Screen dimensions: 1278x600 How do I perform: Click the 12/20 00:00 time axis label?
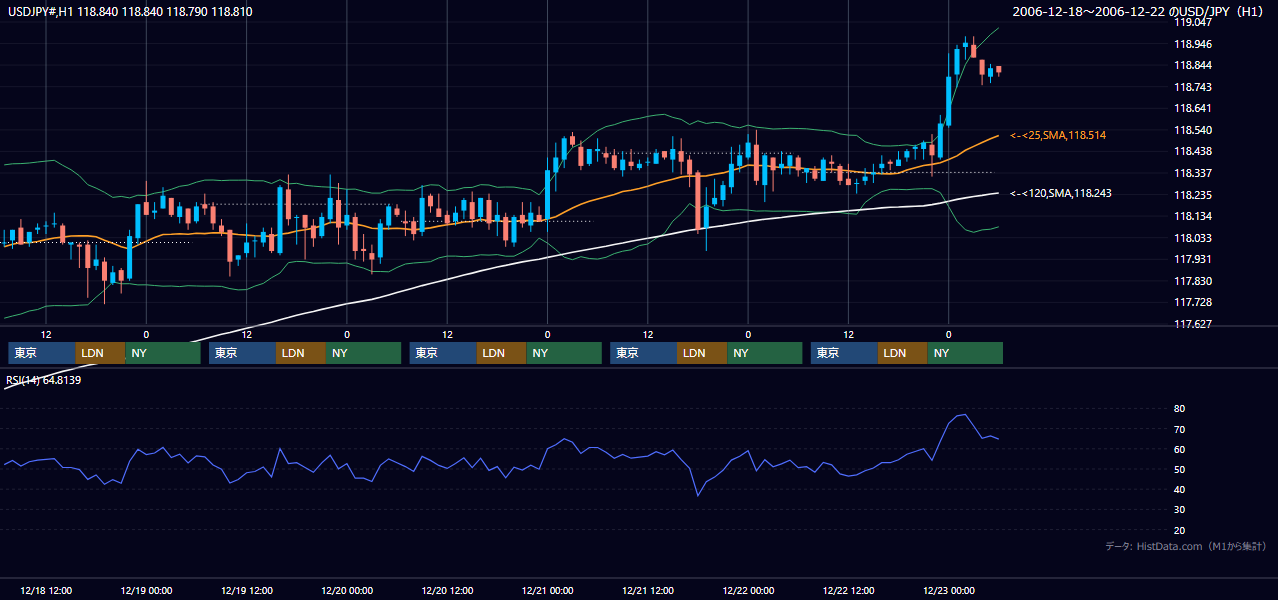click(x=347, y=590)
